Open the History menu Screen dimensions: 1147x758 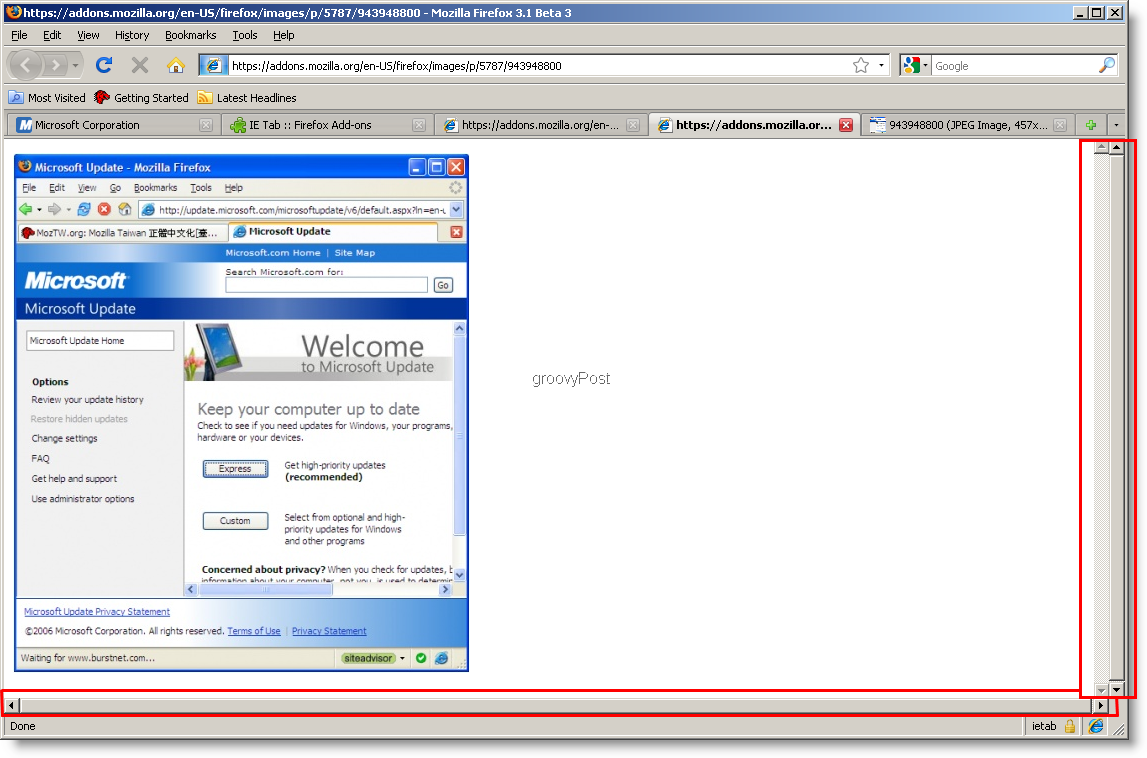[132, 35]
